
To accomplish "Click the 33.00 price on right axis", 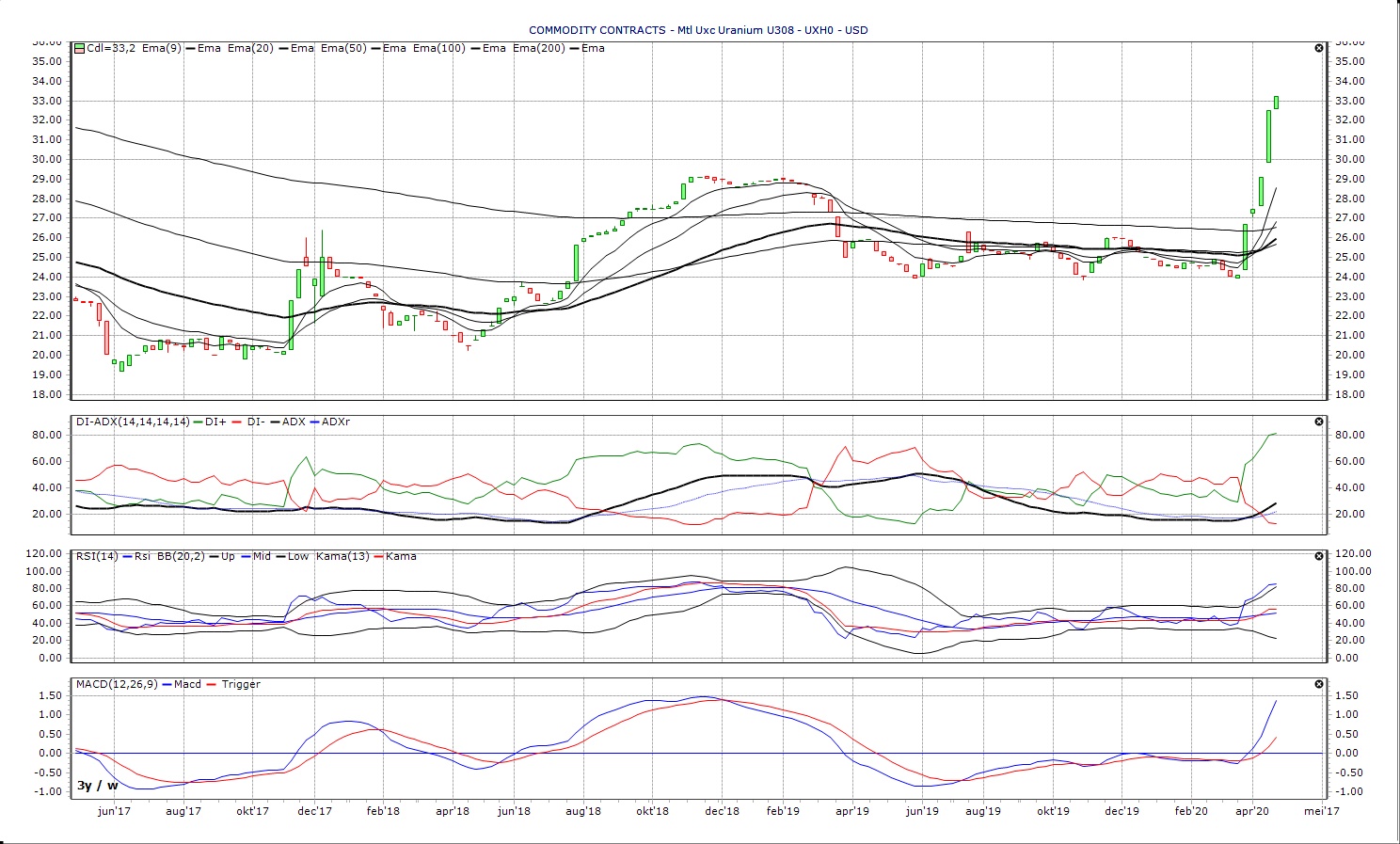I will pos(1349,101).
